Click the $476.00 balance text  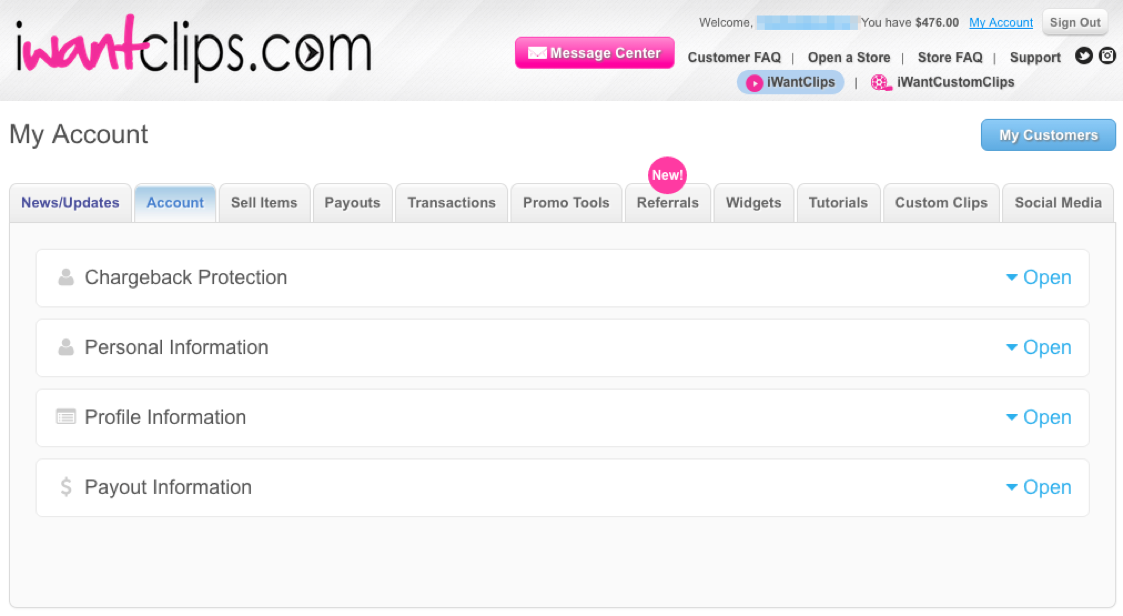click(x=937, y=23)
